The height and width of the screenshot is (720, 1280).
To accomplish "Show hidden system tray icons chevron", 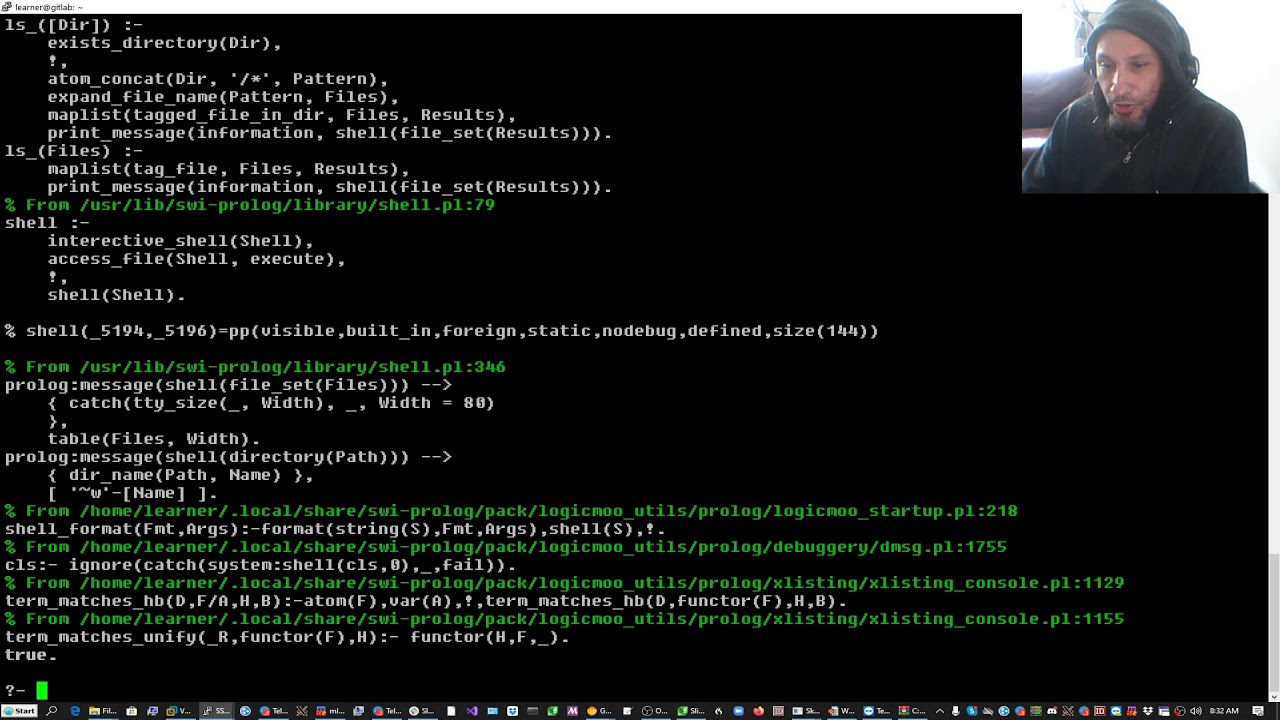I will (940, 711).
